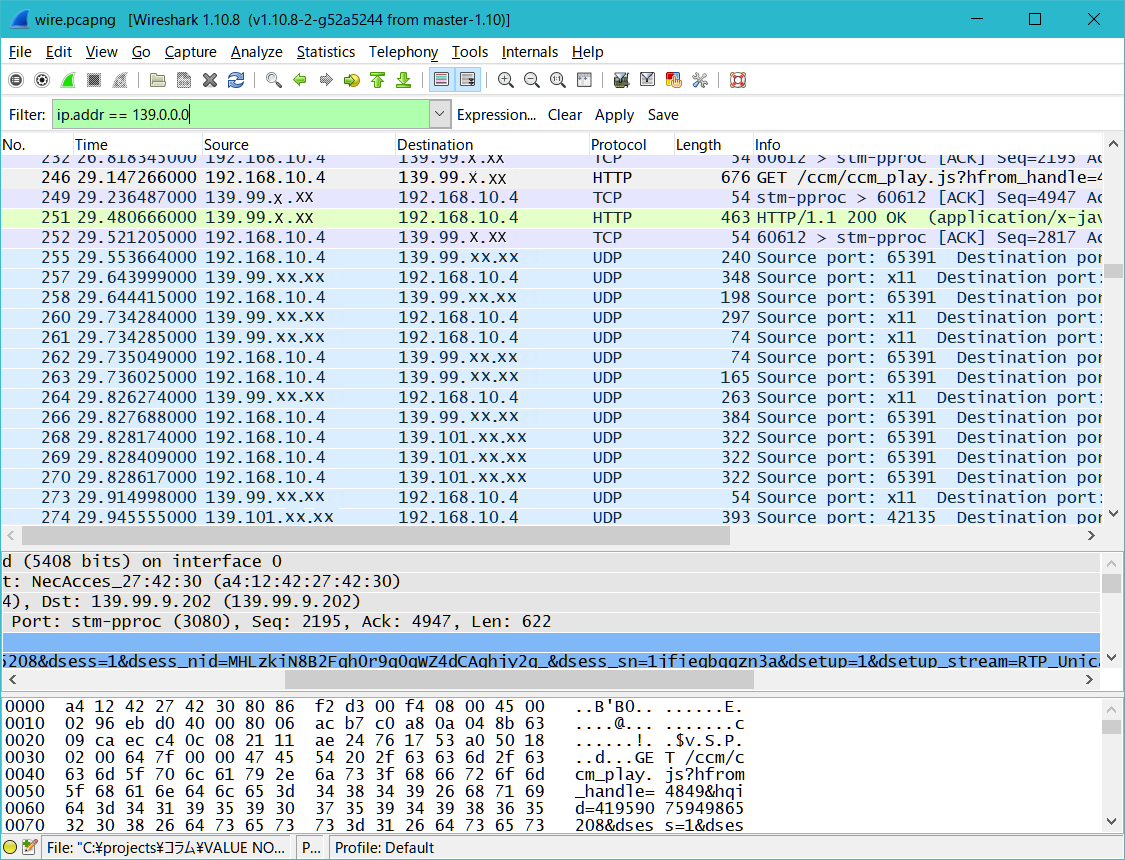Screen dimensions: 1125x860
Task: Restart the current live capture
Action: [x=120, y=80]
